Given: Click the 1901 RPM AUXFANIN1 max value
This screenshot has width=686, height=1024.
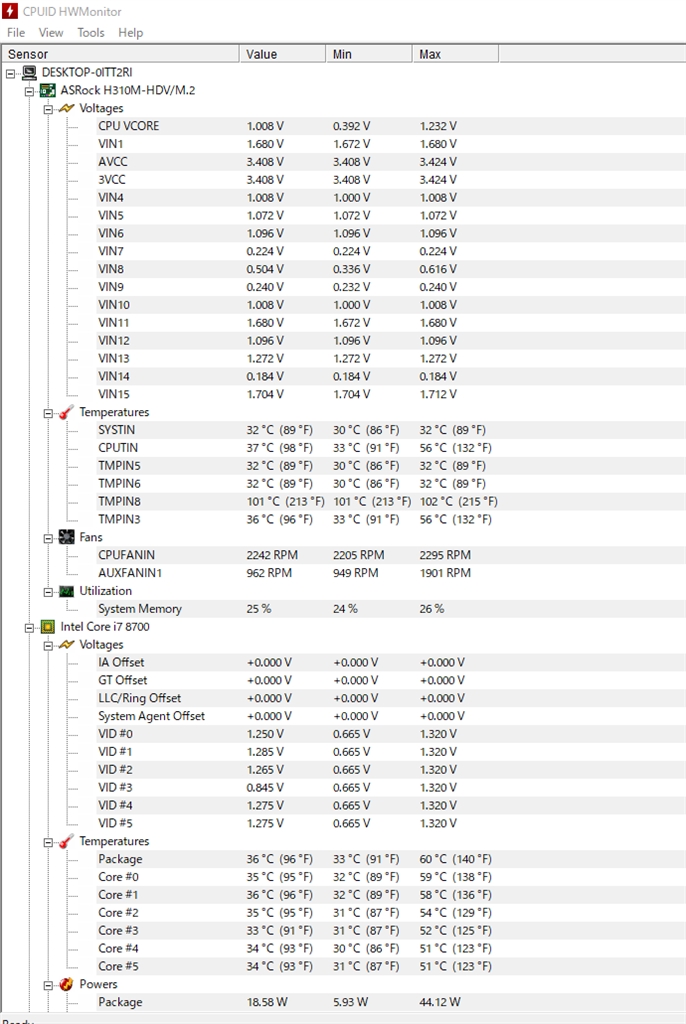Looking at the screenshot, I should (445, 573).
